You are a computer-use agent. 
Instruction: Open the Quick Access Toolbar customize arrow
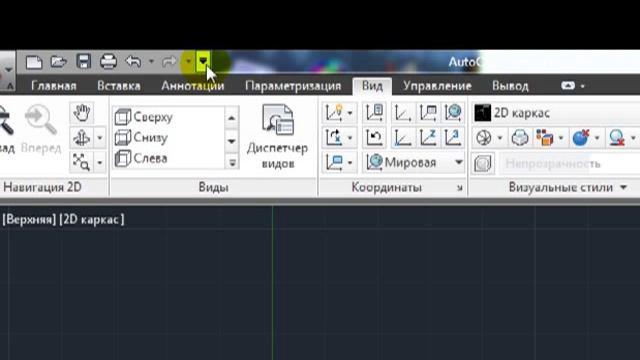[203, 62]
